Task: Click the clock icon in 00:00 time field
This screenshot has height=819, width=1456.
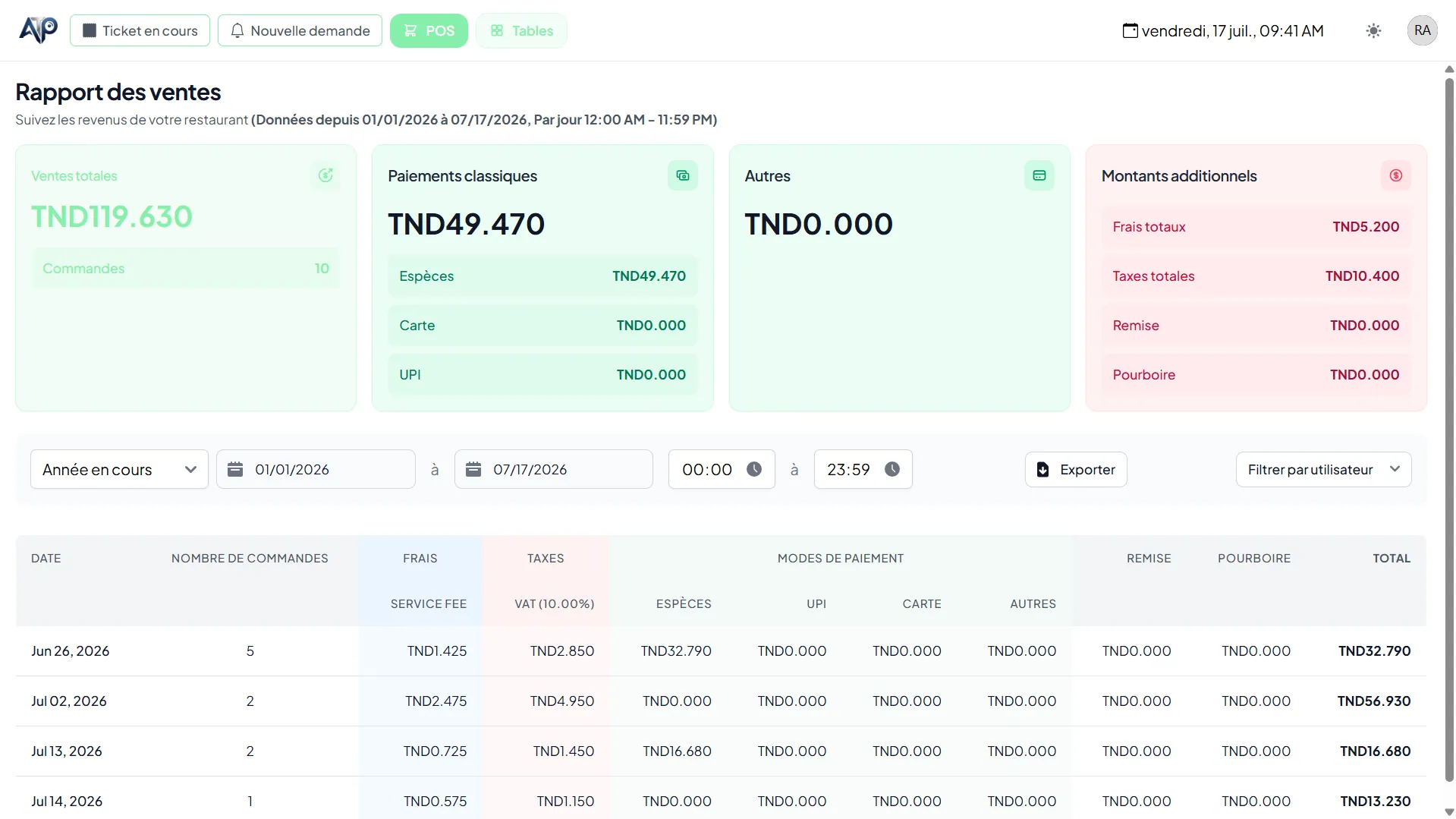Action: coord(754,469)
